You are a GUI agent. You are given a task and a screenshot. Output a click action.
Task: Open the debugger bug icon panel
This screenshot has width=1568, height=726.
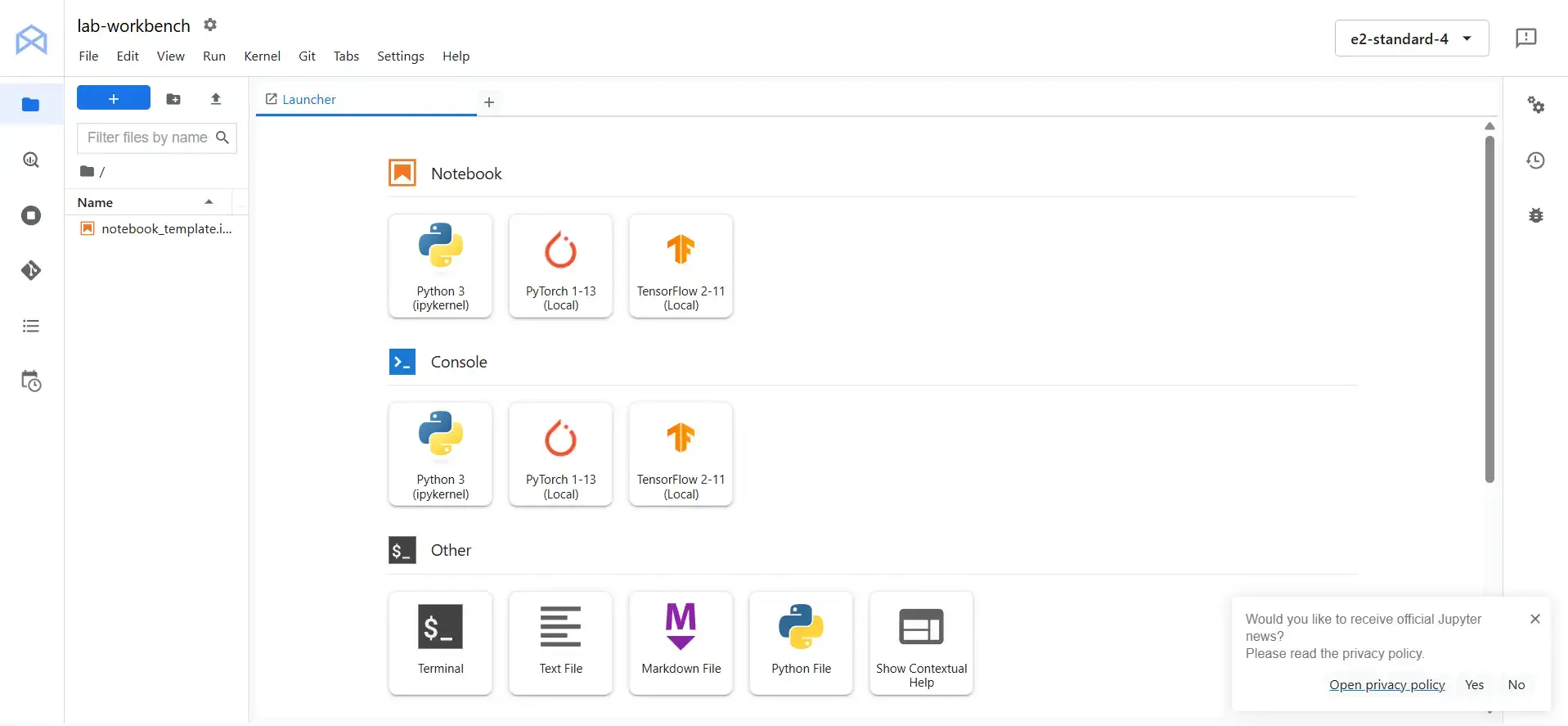1535,215
